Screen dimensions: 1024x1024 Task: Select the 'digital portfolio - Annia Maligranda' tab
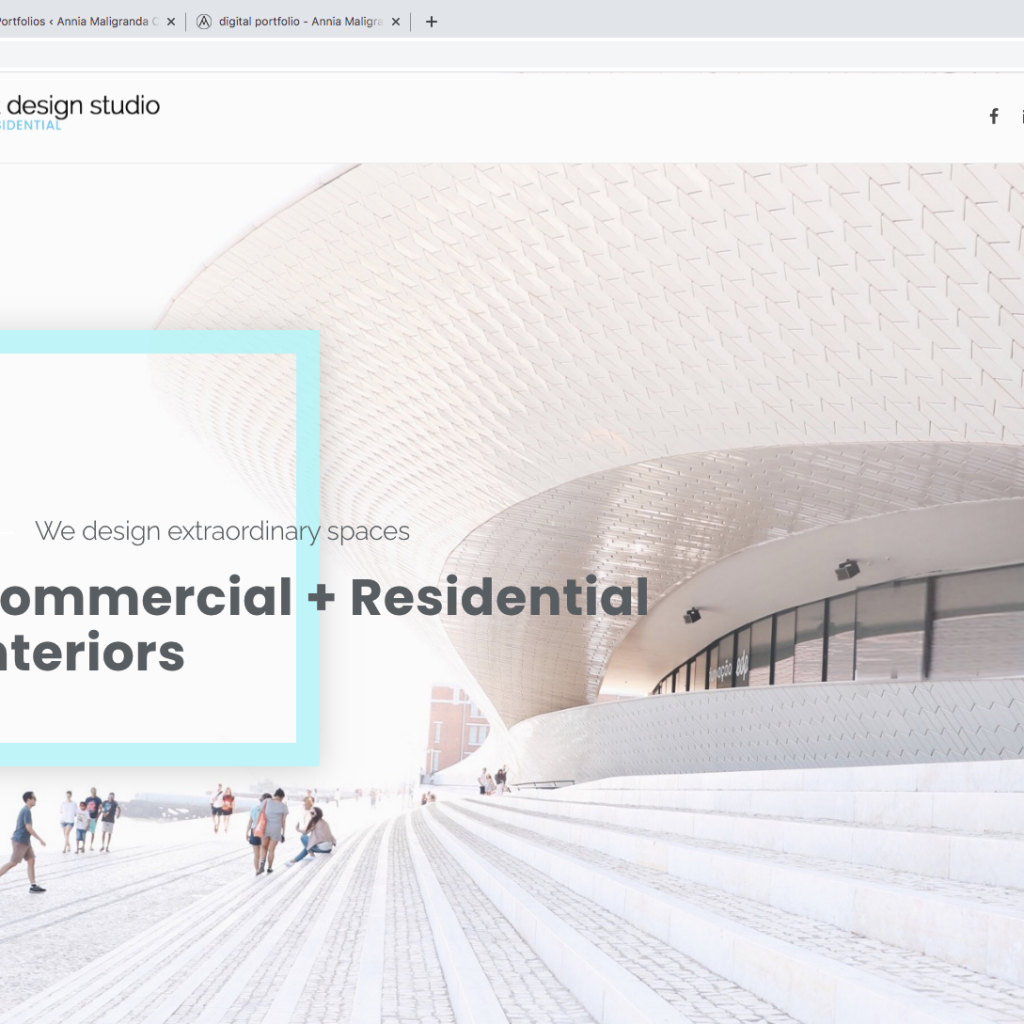pyautogui.click(x=300, y=21)
